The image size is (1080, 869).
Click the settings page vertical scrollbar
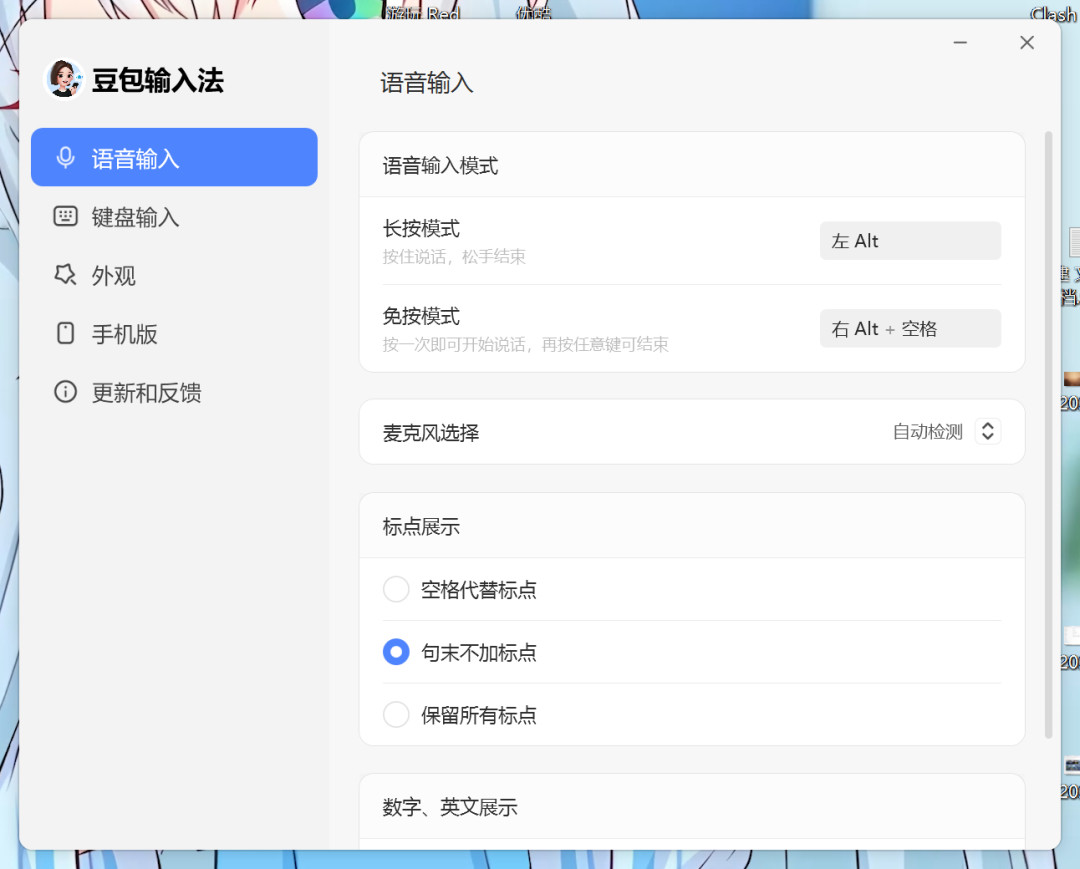1048,434
